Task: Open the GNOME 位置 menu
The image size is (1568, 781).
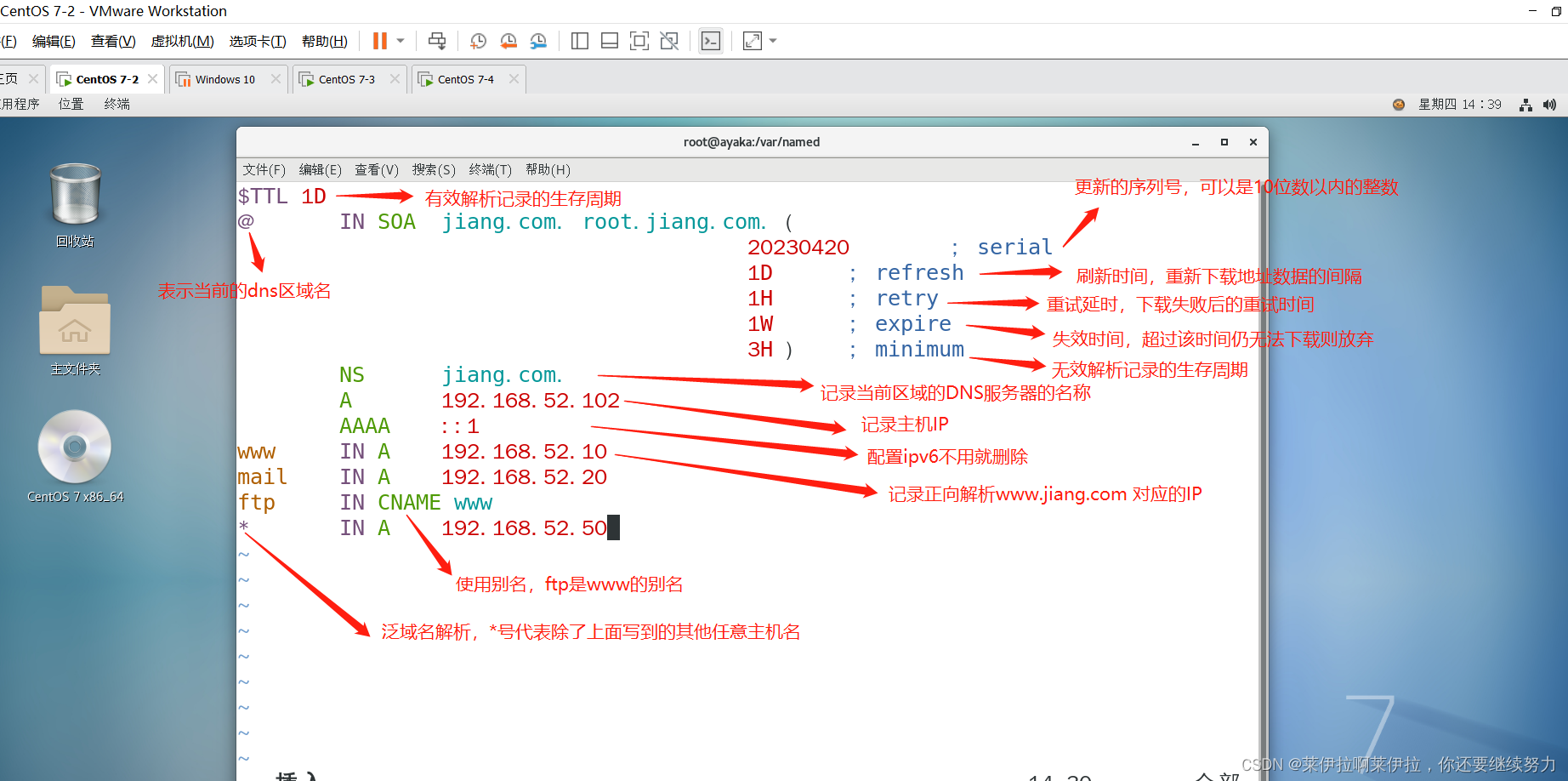Action: tap(71, 104)
